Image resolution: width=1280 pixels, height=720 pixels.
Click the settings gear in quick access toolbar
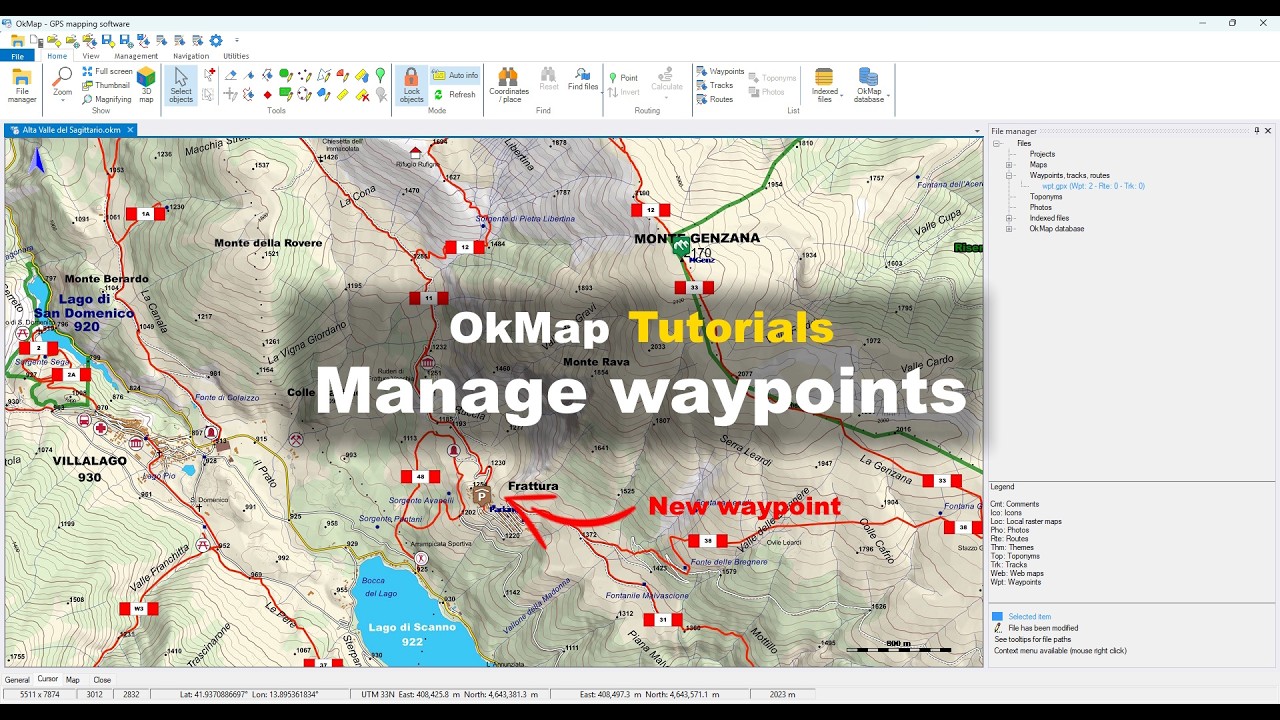coord(215,41)
